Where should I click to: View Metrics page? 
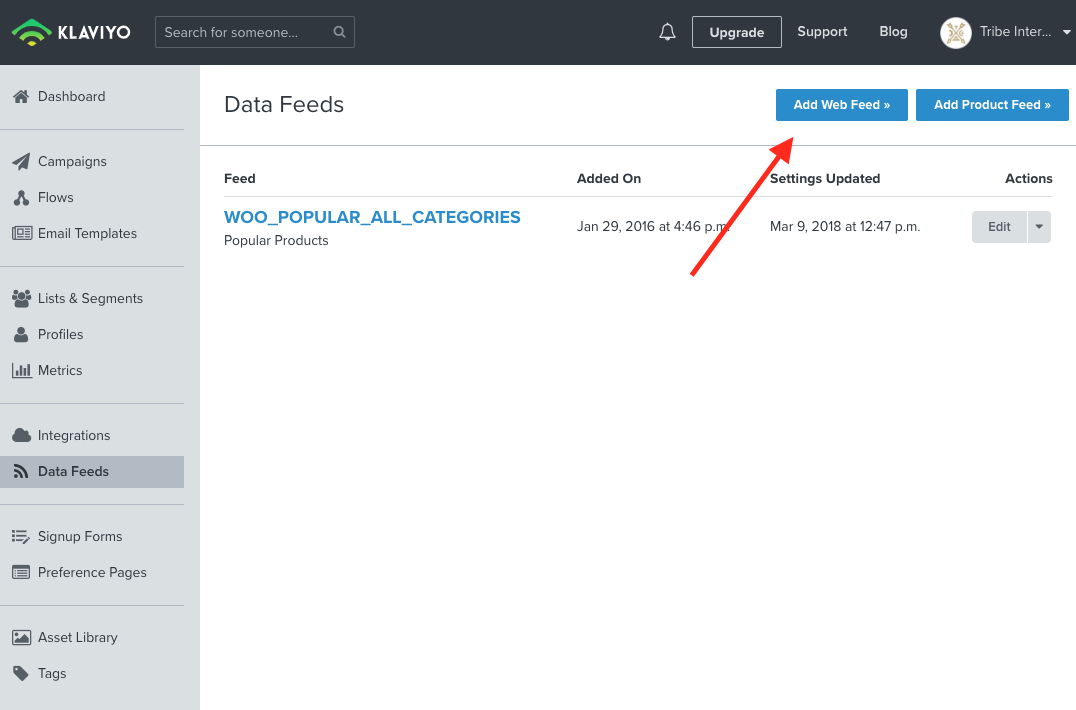60,370
